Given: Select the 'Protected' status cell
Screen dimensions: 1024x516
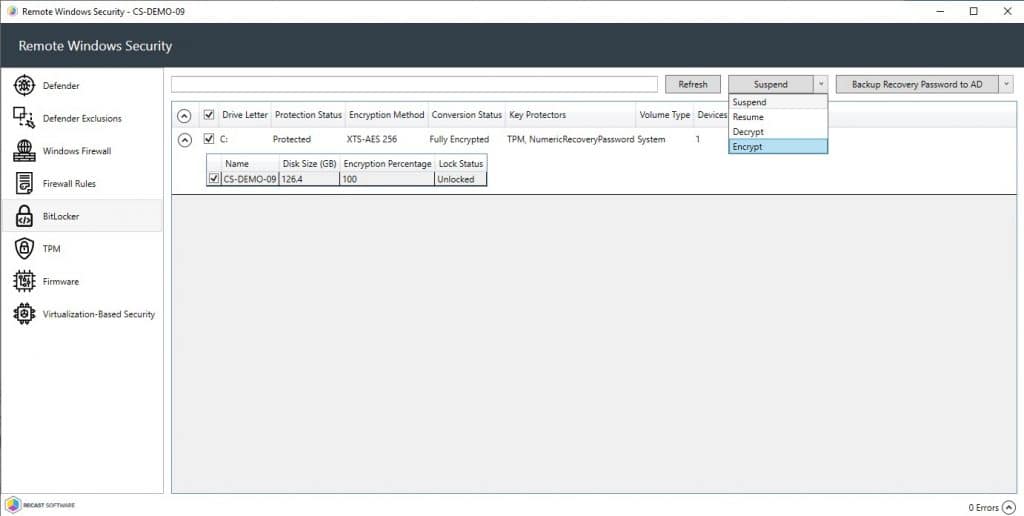Looking at the screenshot, I should point(292,139).
